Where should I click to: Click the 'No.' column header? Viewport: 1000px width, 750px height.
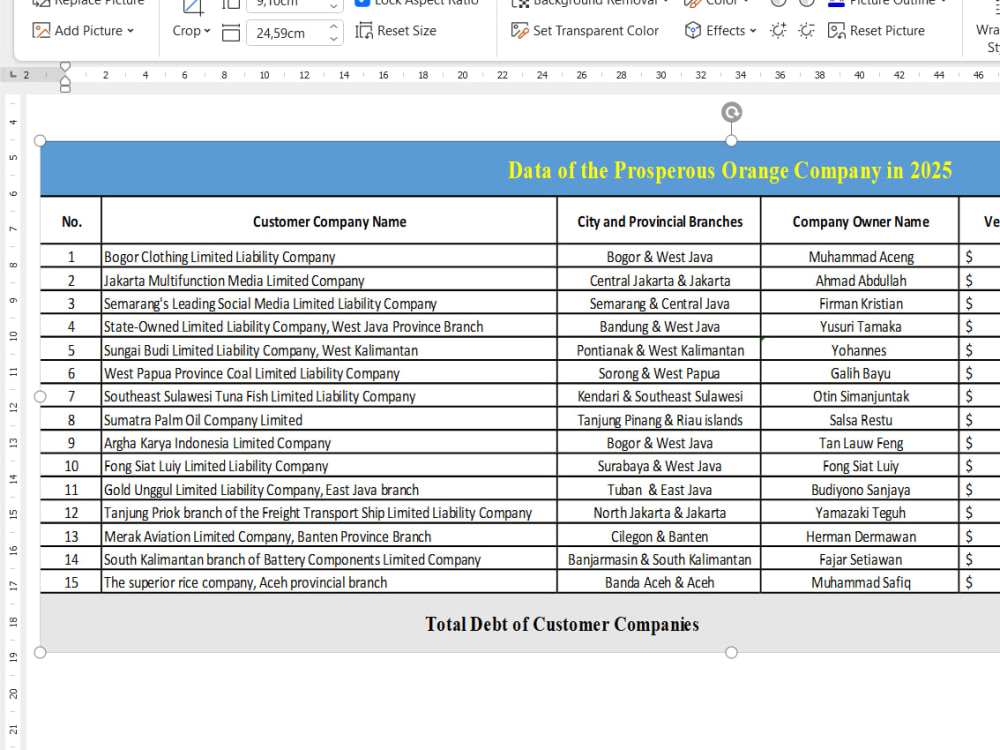(71, 221)
